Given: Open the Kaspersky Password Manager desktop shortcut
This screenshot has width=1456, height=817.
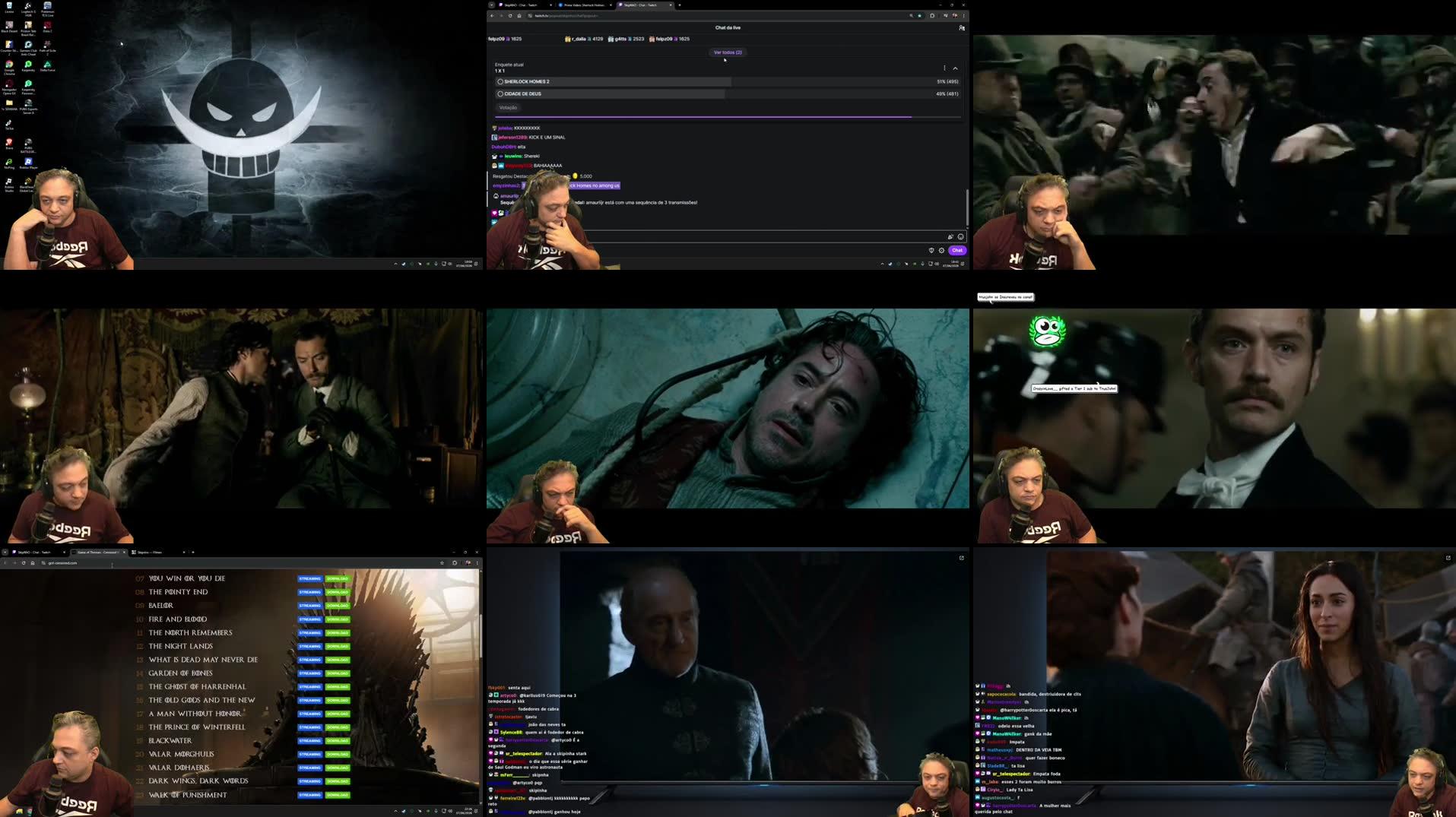Looking at the screenshot, I should (28, 87).
